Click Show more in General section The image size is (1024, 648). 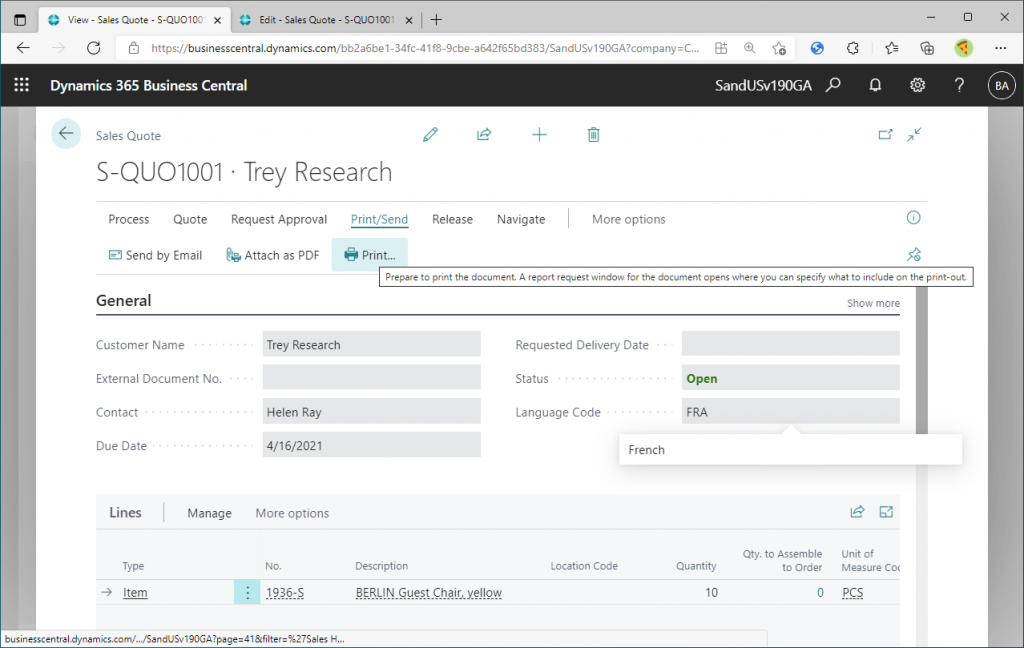[873, 303]
